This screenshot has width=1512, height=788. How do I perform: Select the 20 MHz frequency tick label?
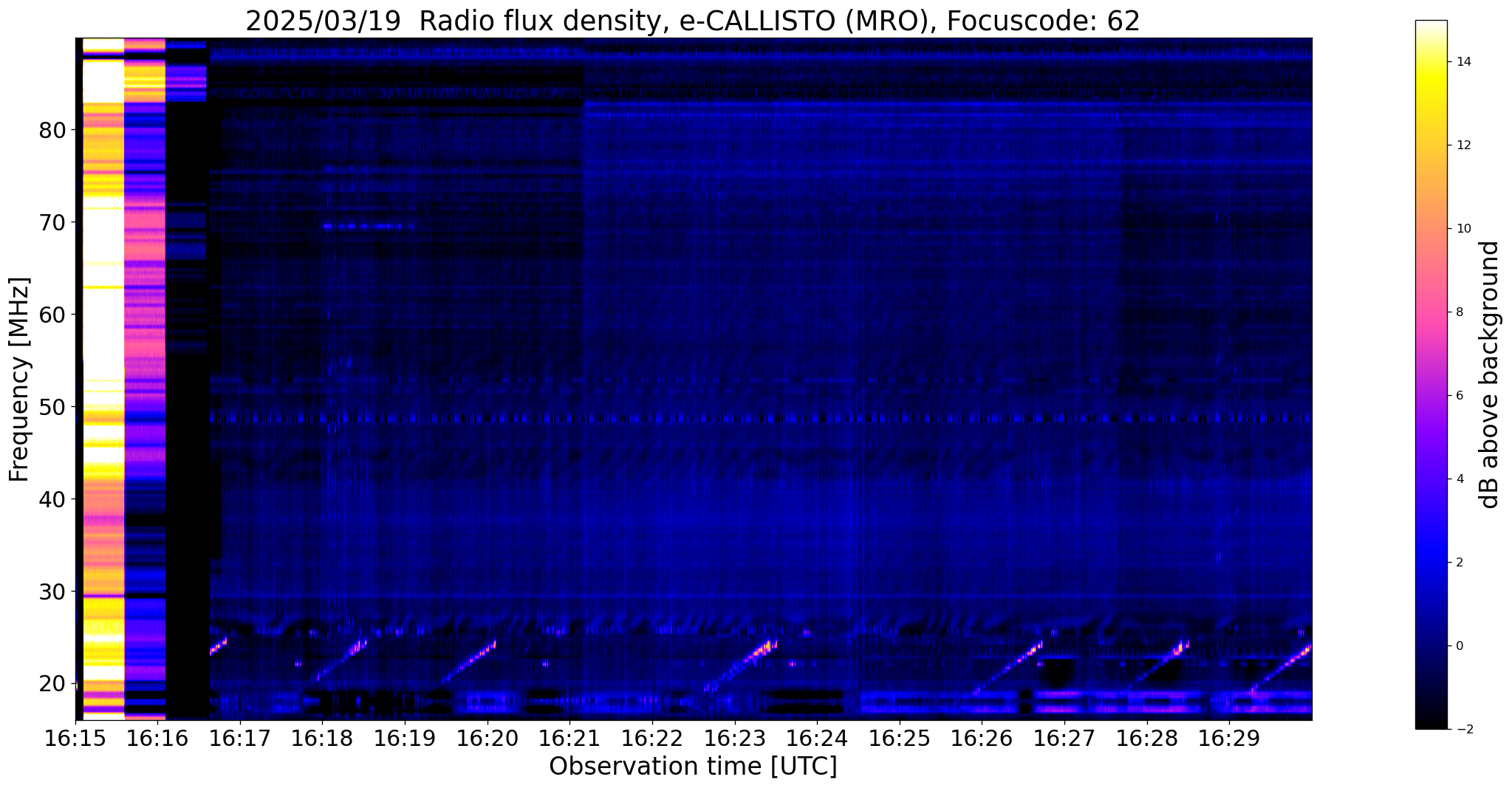[53, 684]
